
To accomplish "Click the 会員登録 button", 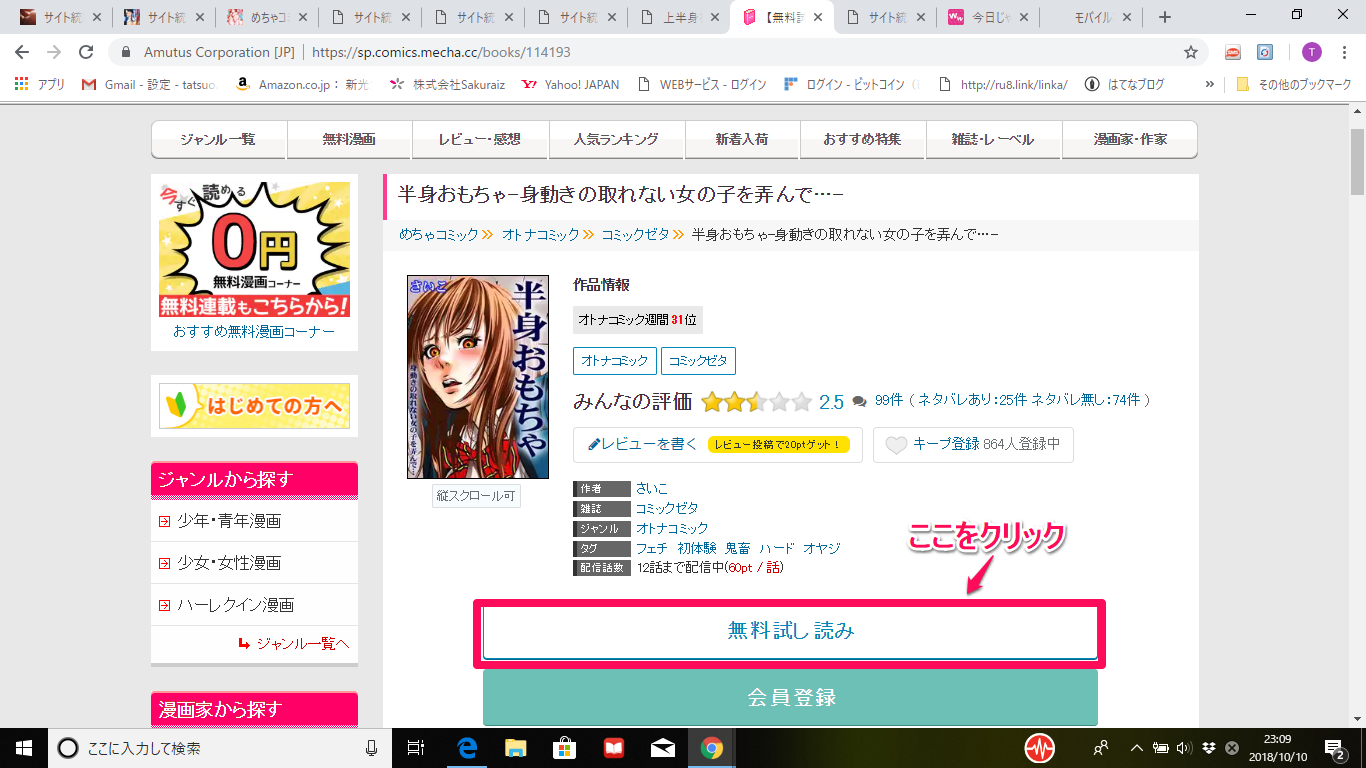I will [x=790, y=698].
